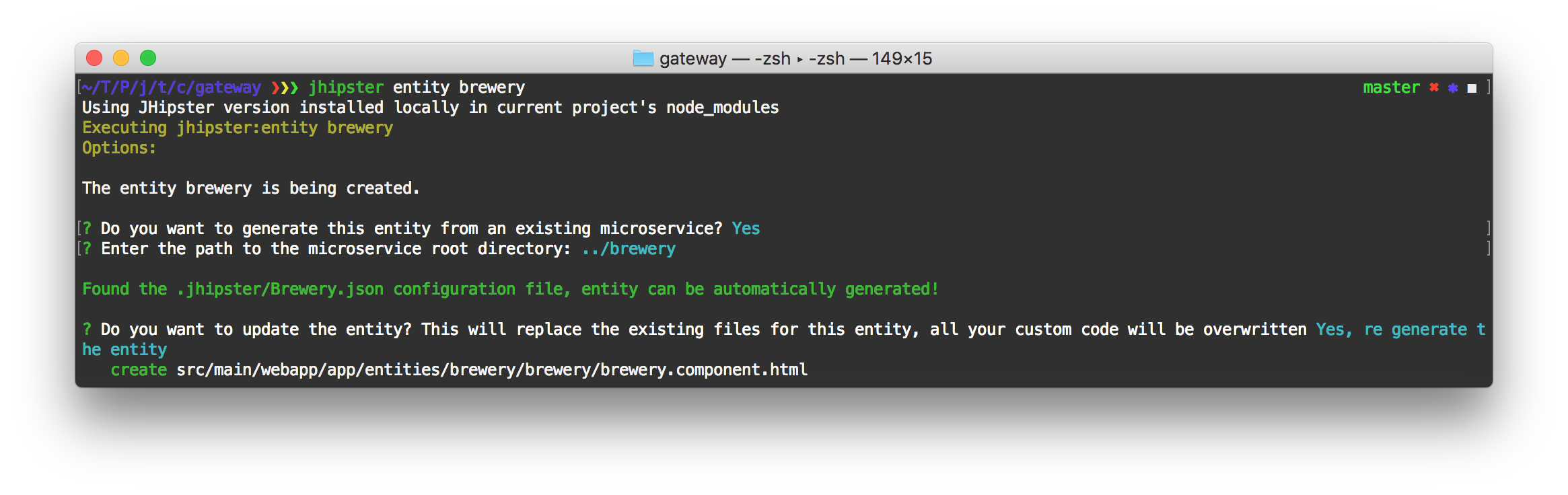1568x495 pixels.
Task: Click the question 'Enter the path to the microservice root directory'
Action: pyautogui.click(x=336, y=249)
